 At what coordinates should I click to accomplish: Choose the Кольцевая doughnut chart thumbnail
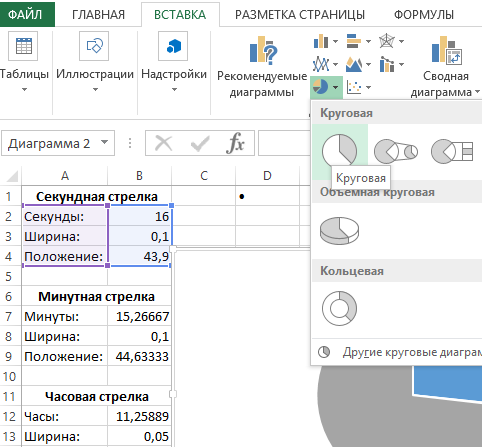pyautogui.click(x=340, y=309)
